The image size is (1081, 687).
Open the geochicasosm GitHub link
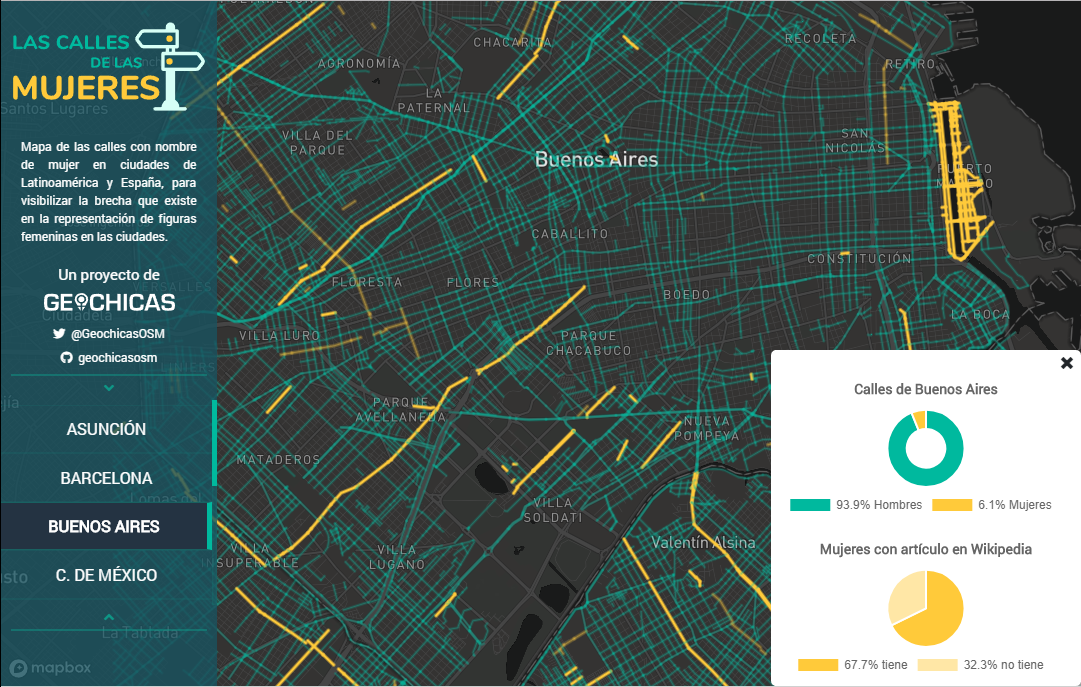click(117, 358)
